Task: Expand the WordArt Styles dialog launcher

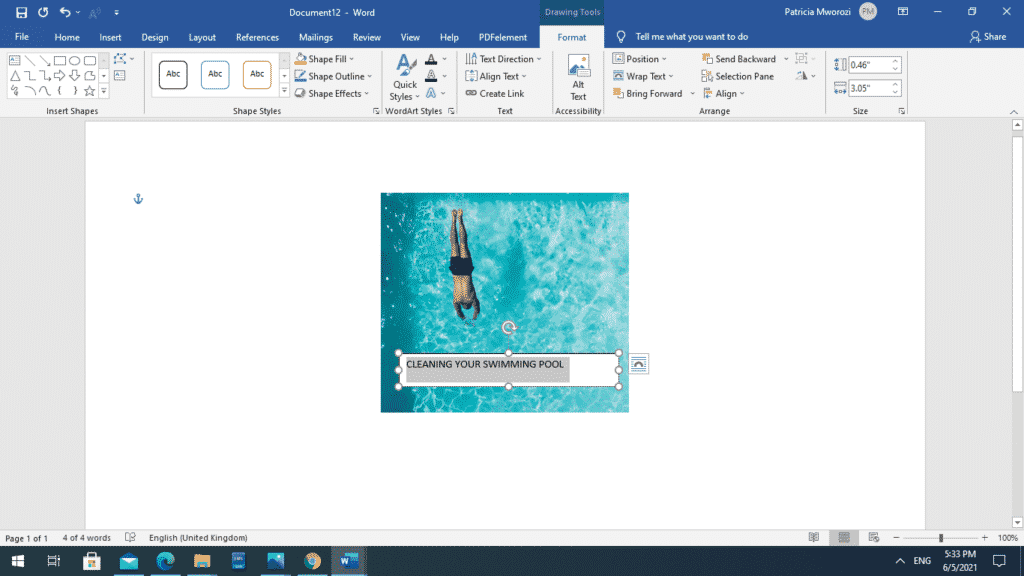Action: 451,110
